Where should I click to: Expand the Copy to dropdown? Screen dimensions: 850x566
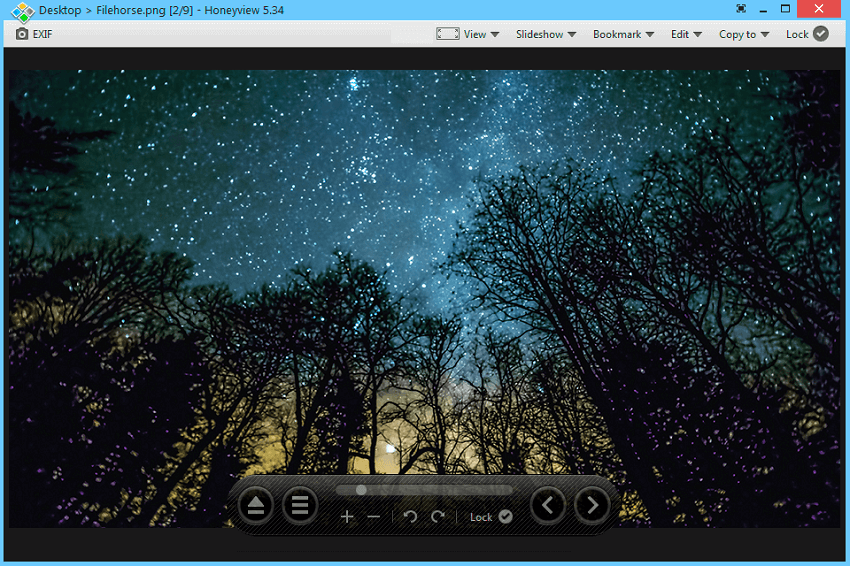pyautogui.click(x=743, y=34)
